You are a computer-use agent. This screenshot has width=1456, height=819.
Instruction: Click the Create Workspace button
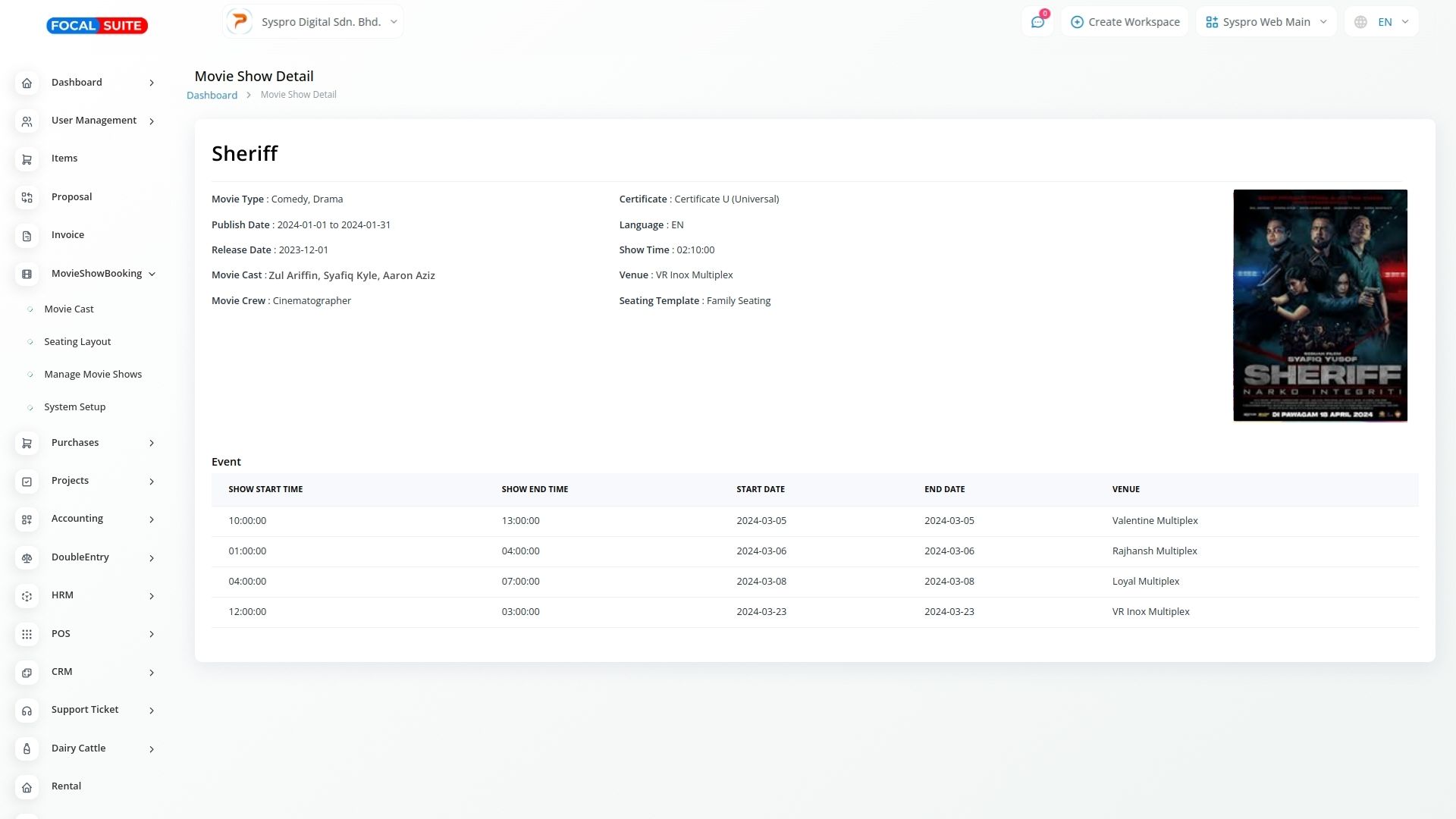1125,22
